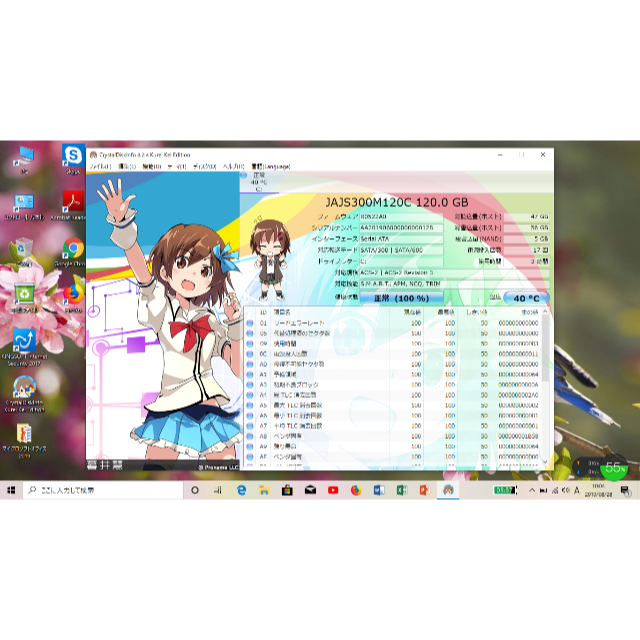Open File Explorer from the taskbar
Screen dimensions: 640x640
coord(264,490)
